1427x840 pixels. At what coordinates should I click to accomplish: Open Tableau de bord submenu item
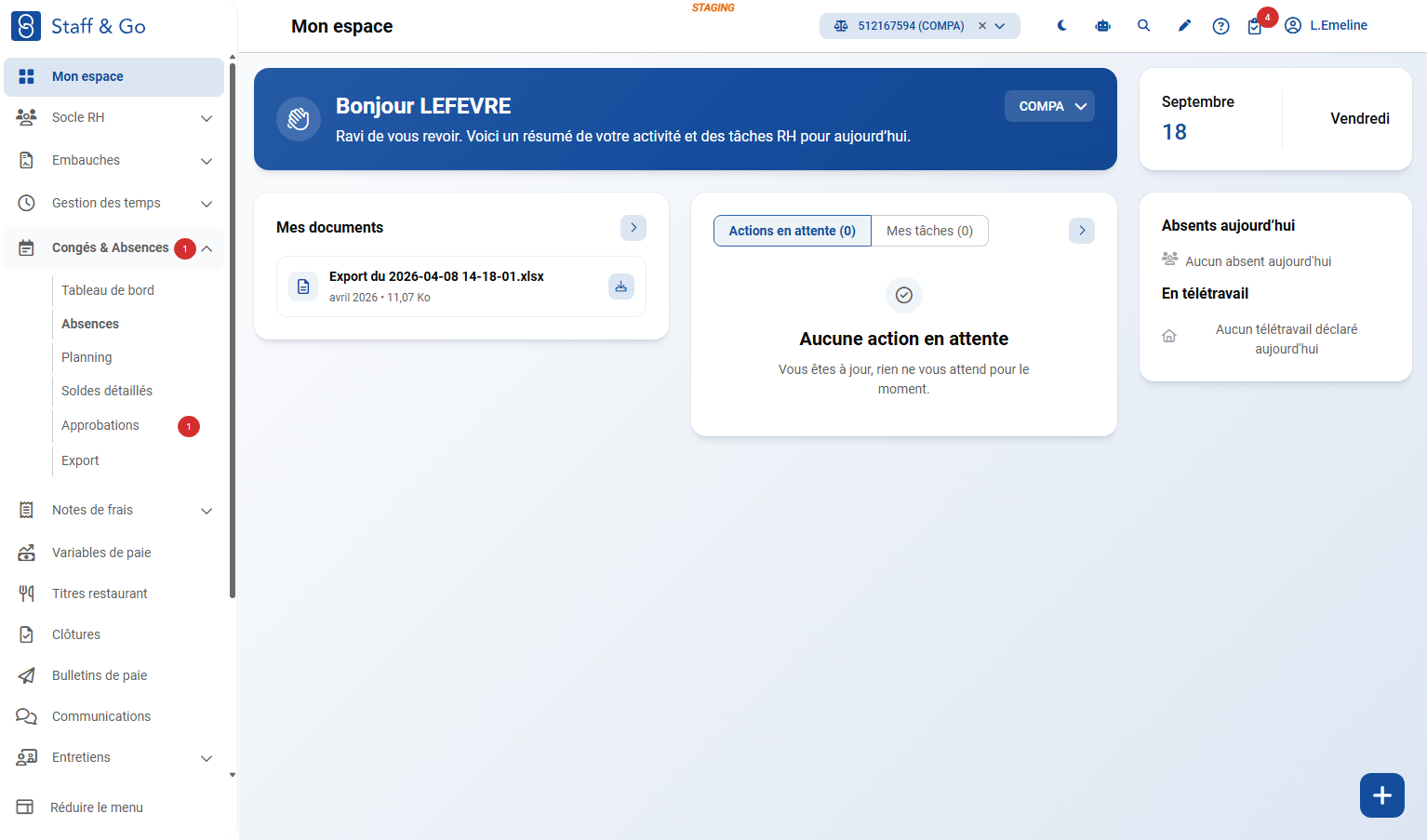tap(108, 290)
